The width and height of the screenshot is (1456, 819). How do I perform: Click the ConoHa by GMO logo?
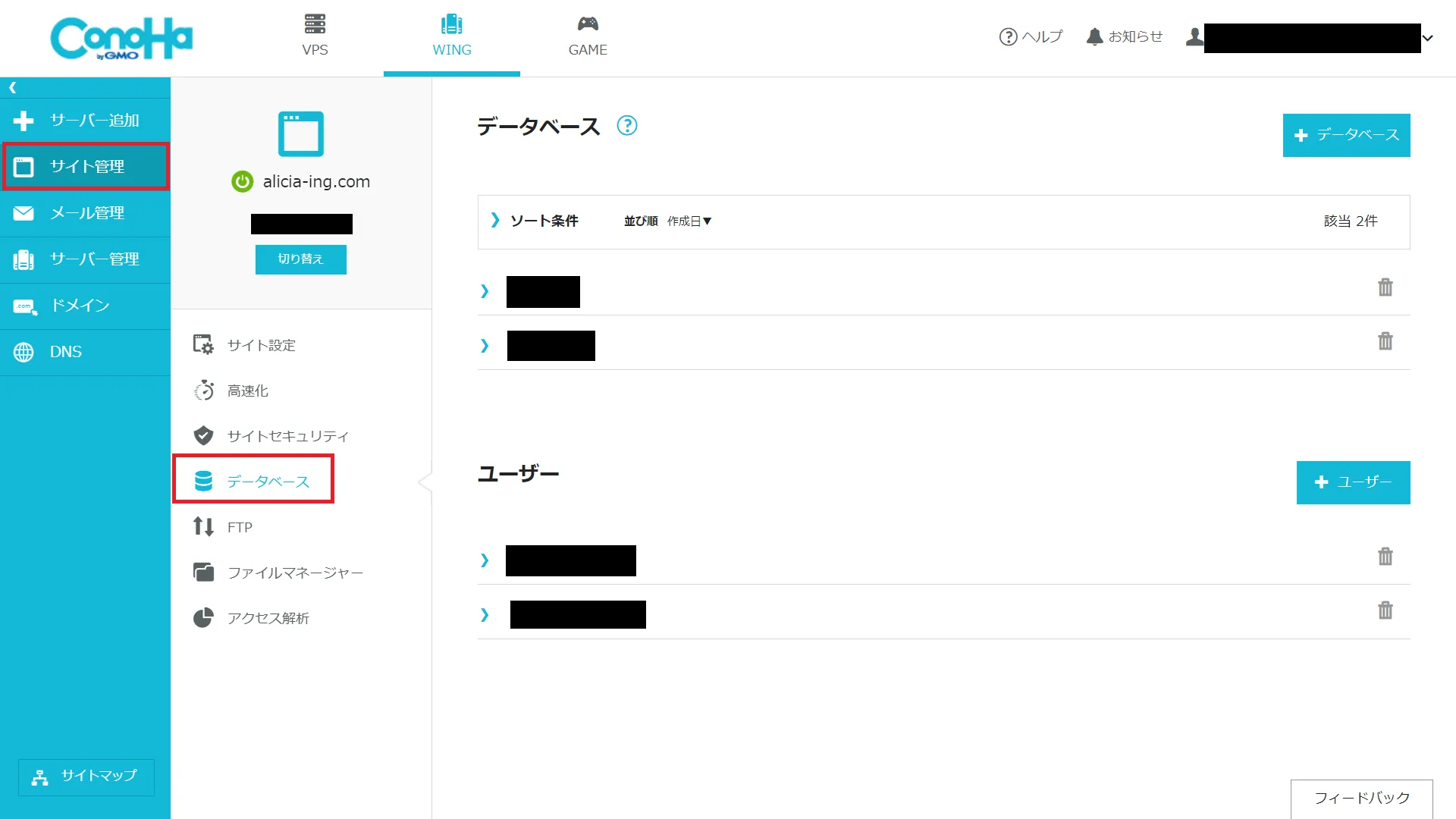click(121, 38)
